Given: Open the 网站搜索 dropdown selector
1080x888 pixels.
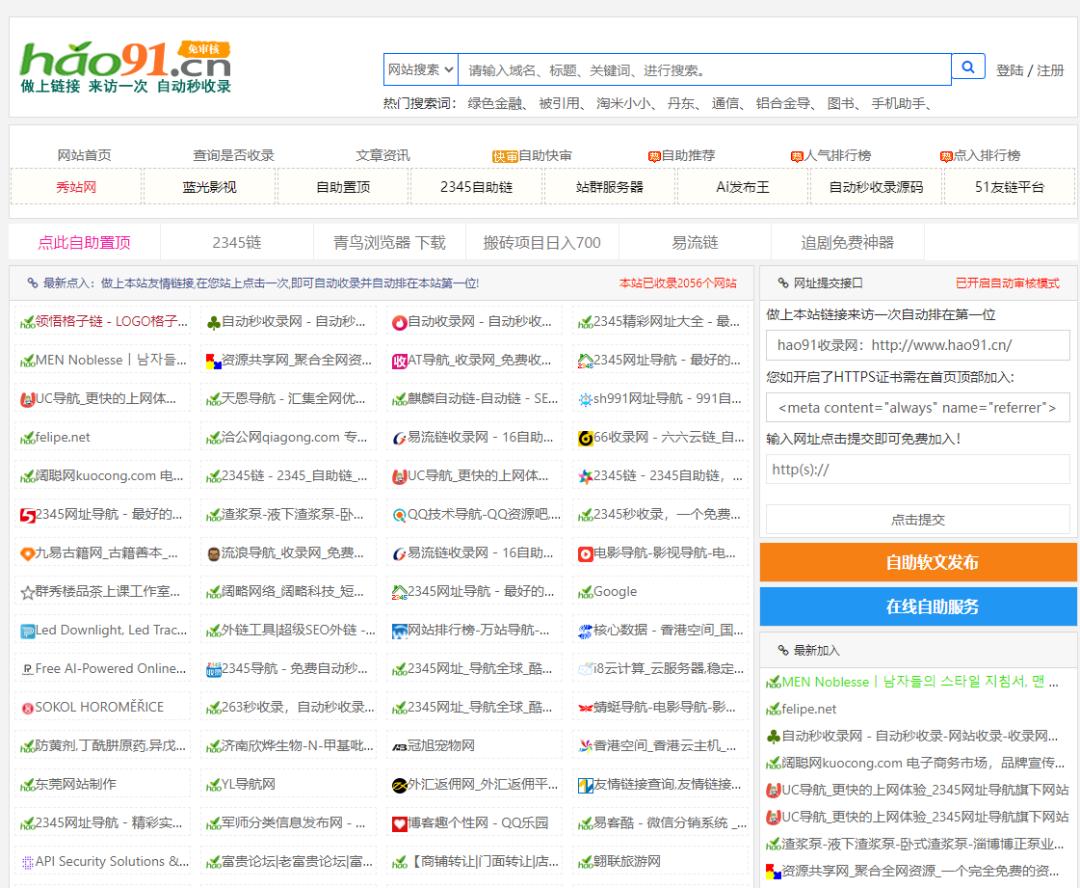Looking at the screenshot, I should click(421, 70).
